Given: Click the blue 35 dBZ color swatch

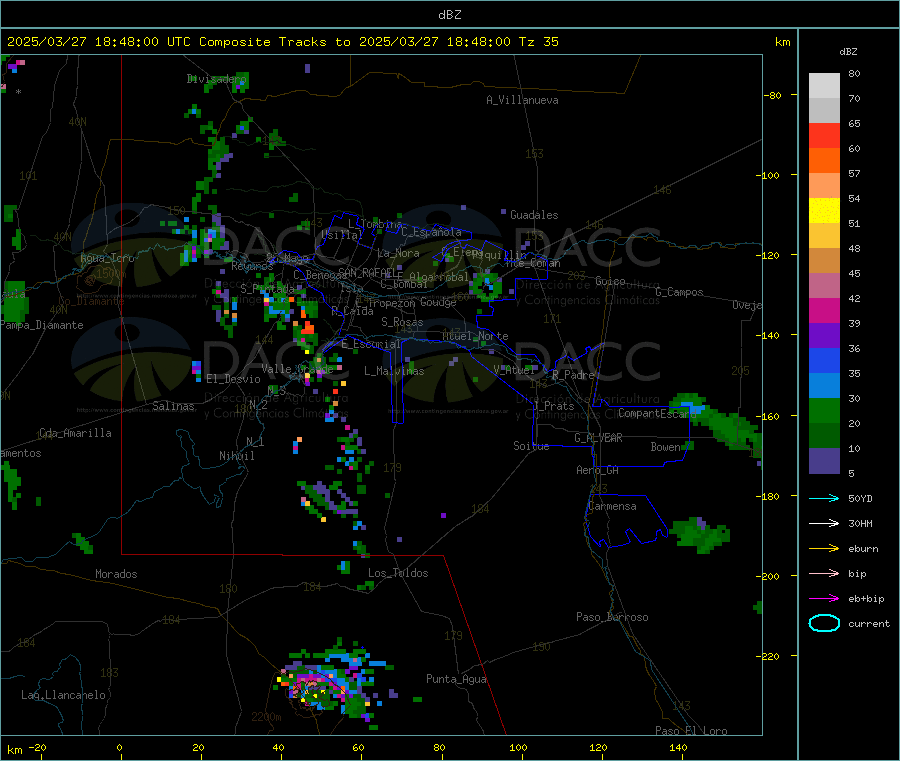Looking at the screenshot, I should pos(824,361).
